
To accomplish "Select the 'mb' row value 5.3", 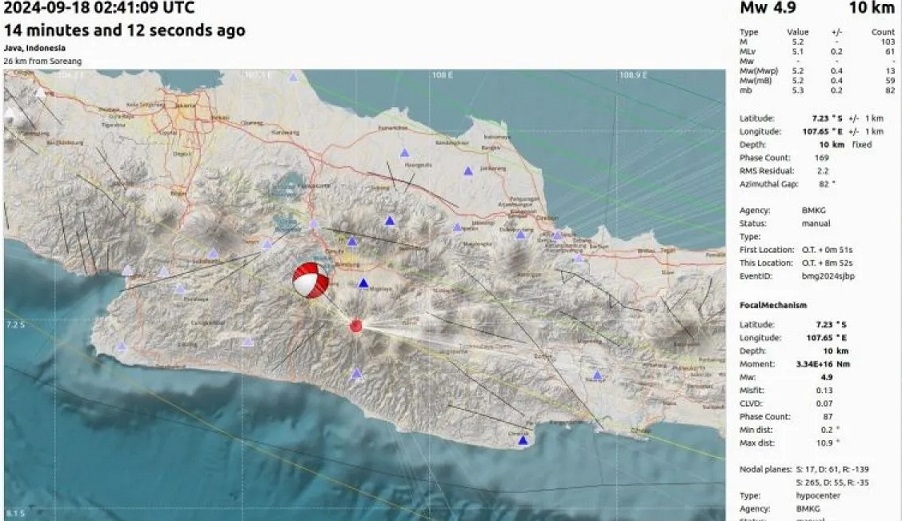I will click(798, 90).
